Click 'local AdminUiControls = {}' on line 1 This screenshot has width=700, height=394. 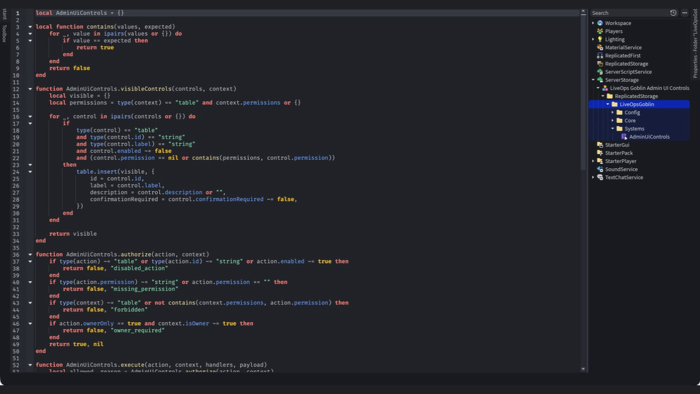pos(80,13)
